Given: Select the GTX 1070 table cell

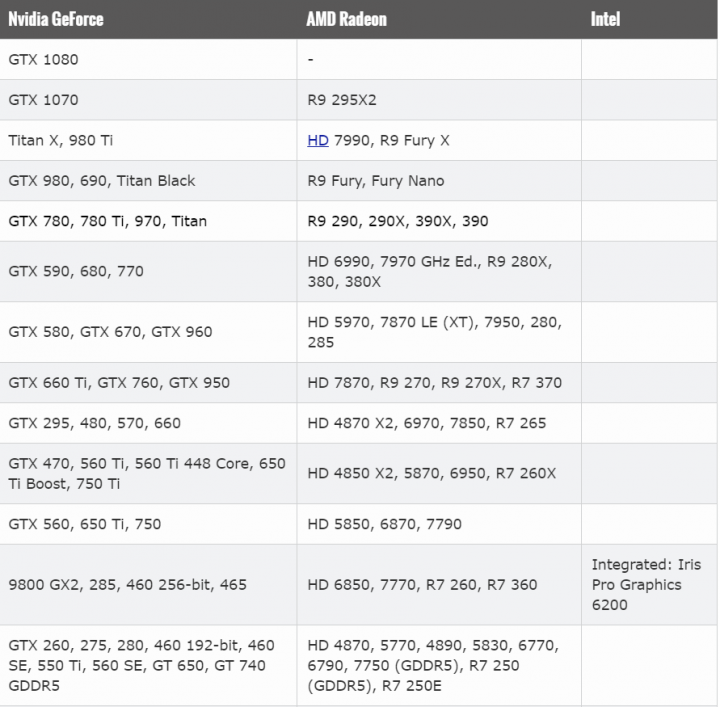Looking at the screenshot, I should tap(148, 100).
